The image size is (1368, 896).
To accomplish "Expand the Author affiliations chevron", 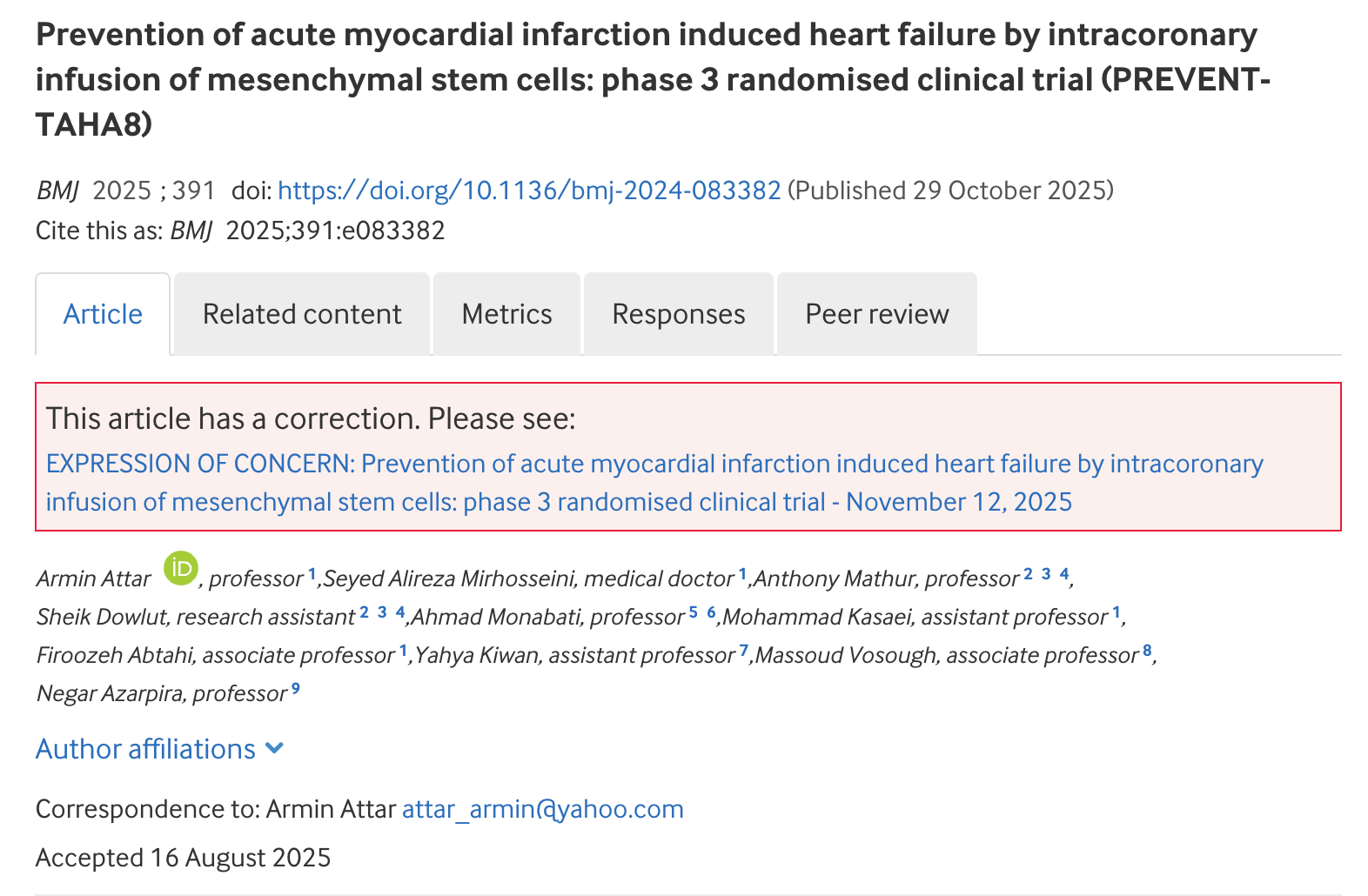I will (x=274, y=748).
